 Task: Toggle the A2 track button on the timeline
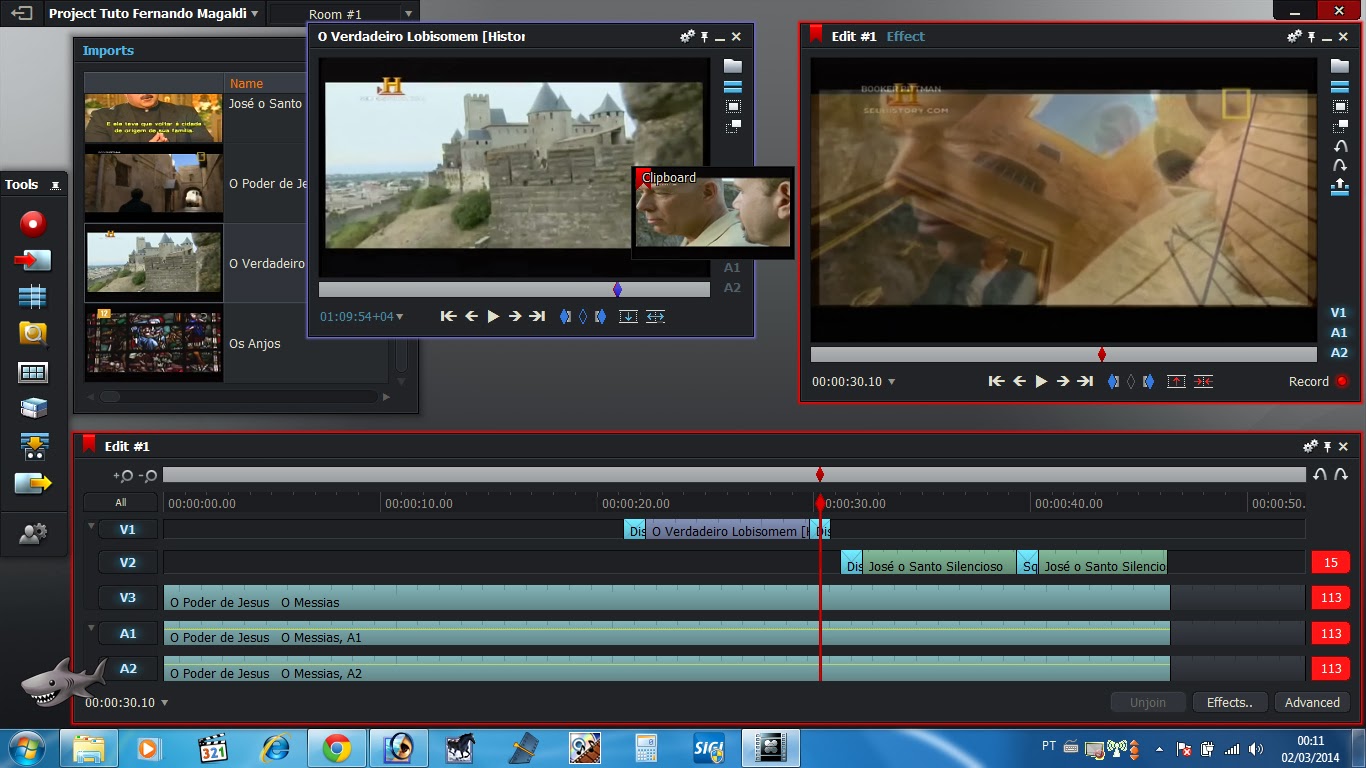(x=127, y=668)
